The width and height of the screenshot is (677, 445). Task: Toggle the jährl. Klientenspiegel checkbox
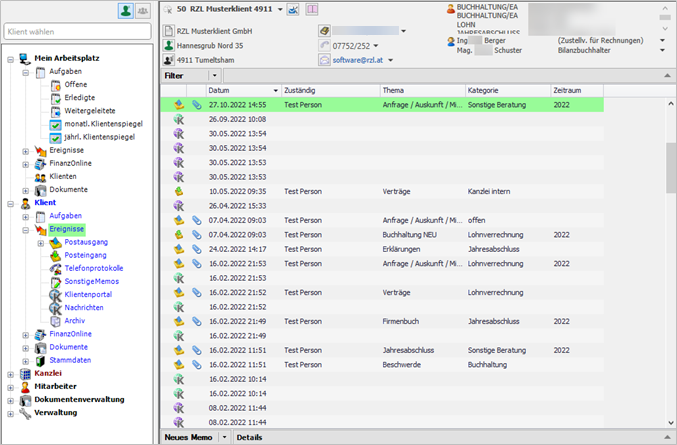pos(56,137)
